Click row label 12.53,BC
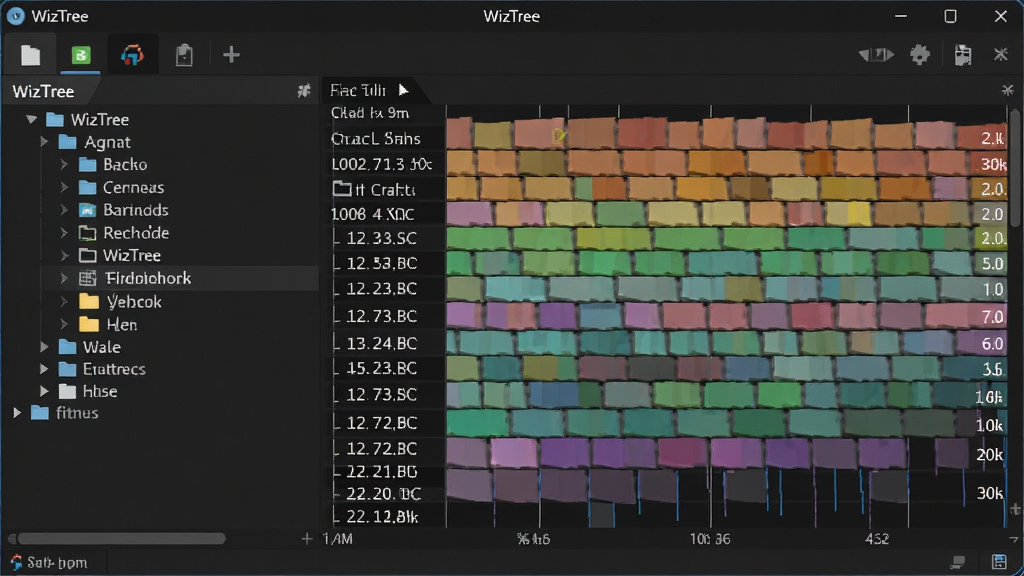 point(381,264)
